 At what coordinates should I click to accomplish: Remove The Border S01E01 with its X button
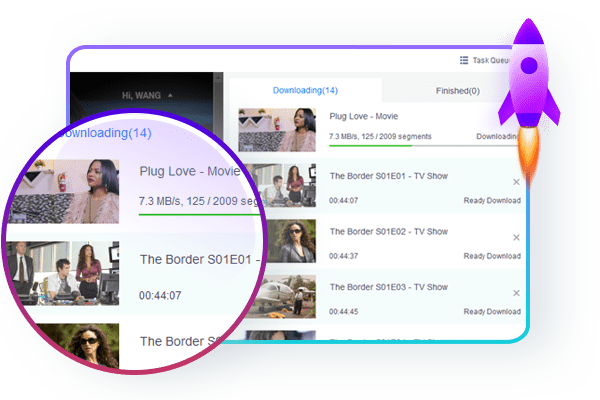pyautogui.click(x=516, y=182)
